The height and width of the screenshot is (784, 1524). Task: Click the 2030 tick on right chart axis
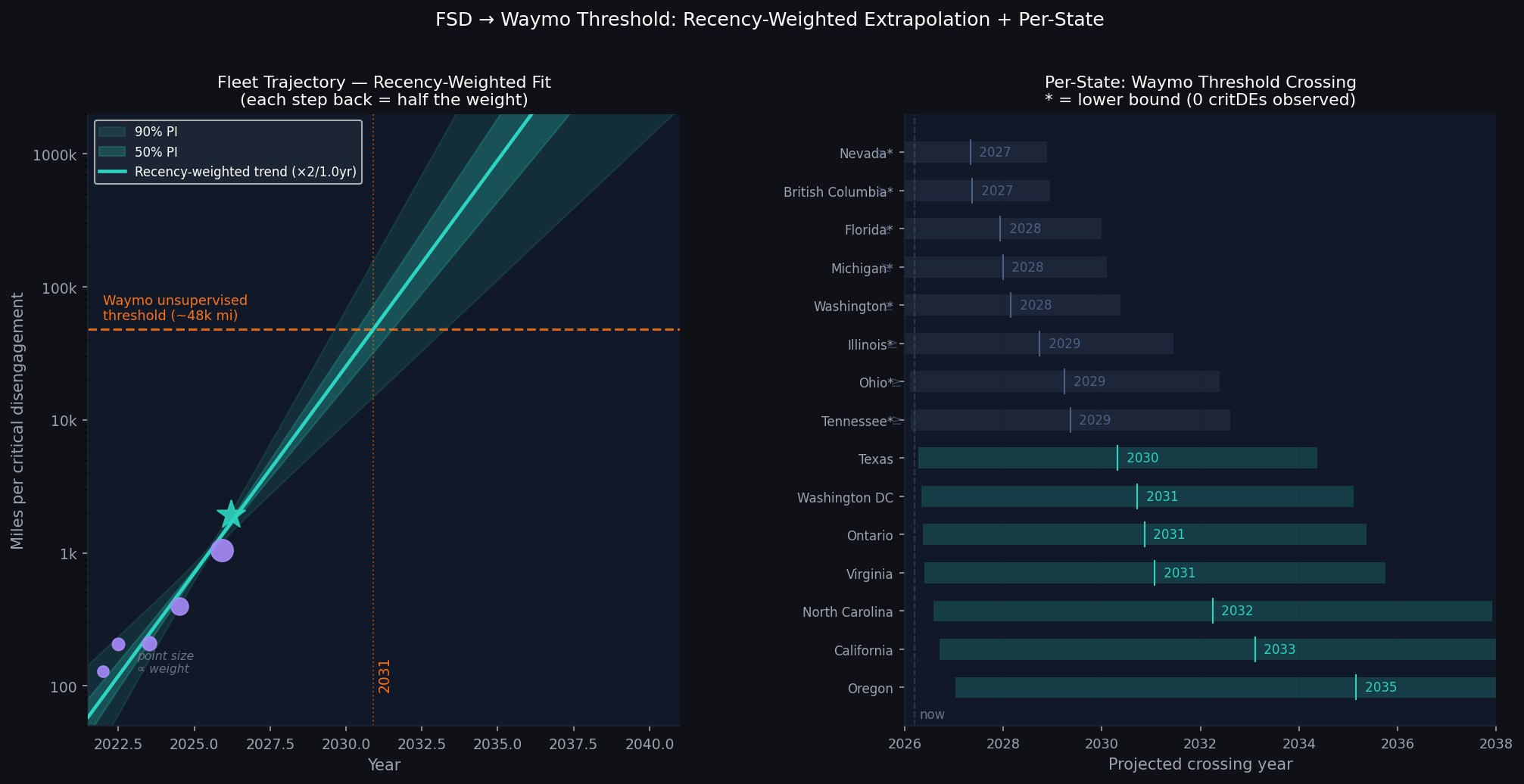coord(1102,743)
